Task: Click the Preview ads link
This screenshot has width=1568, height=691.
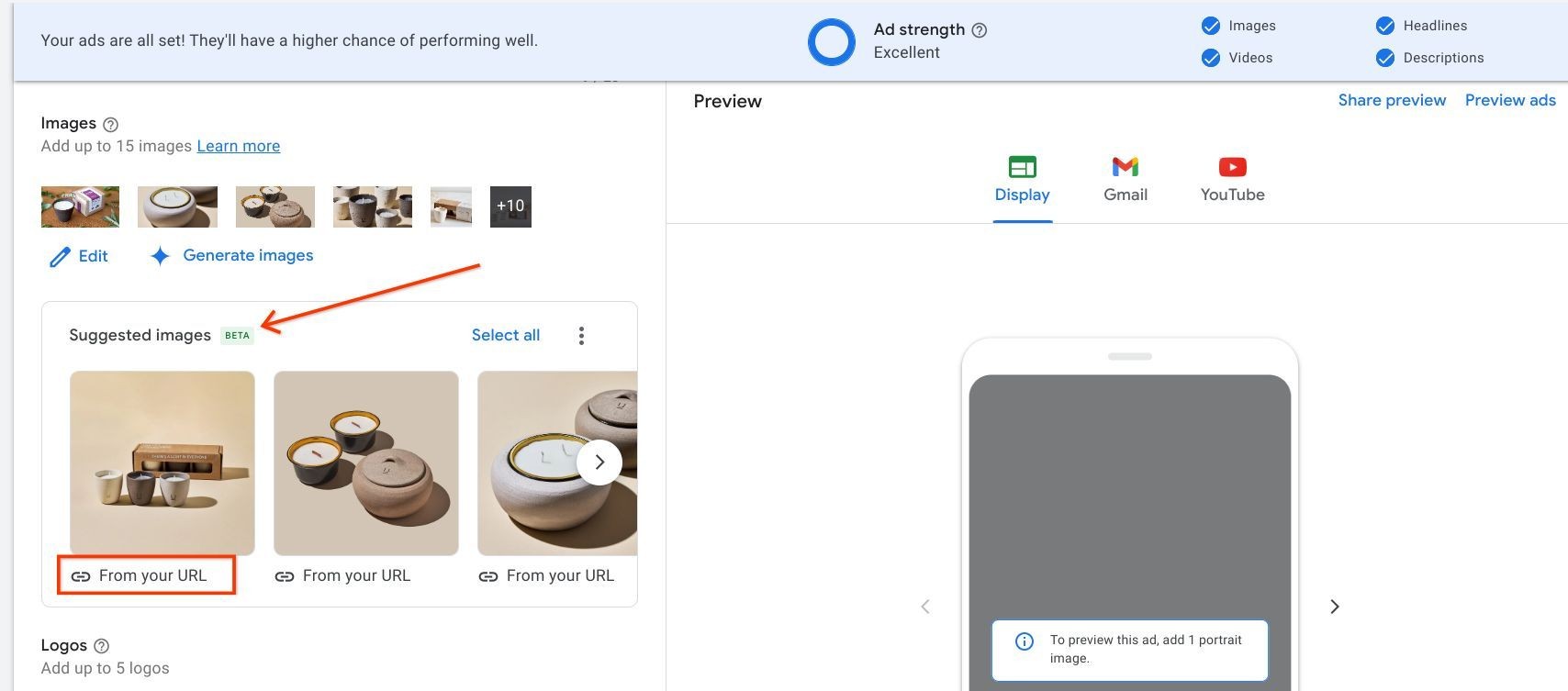Action: pos(1510,100)
